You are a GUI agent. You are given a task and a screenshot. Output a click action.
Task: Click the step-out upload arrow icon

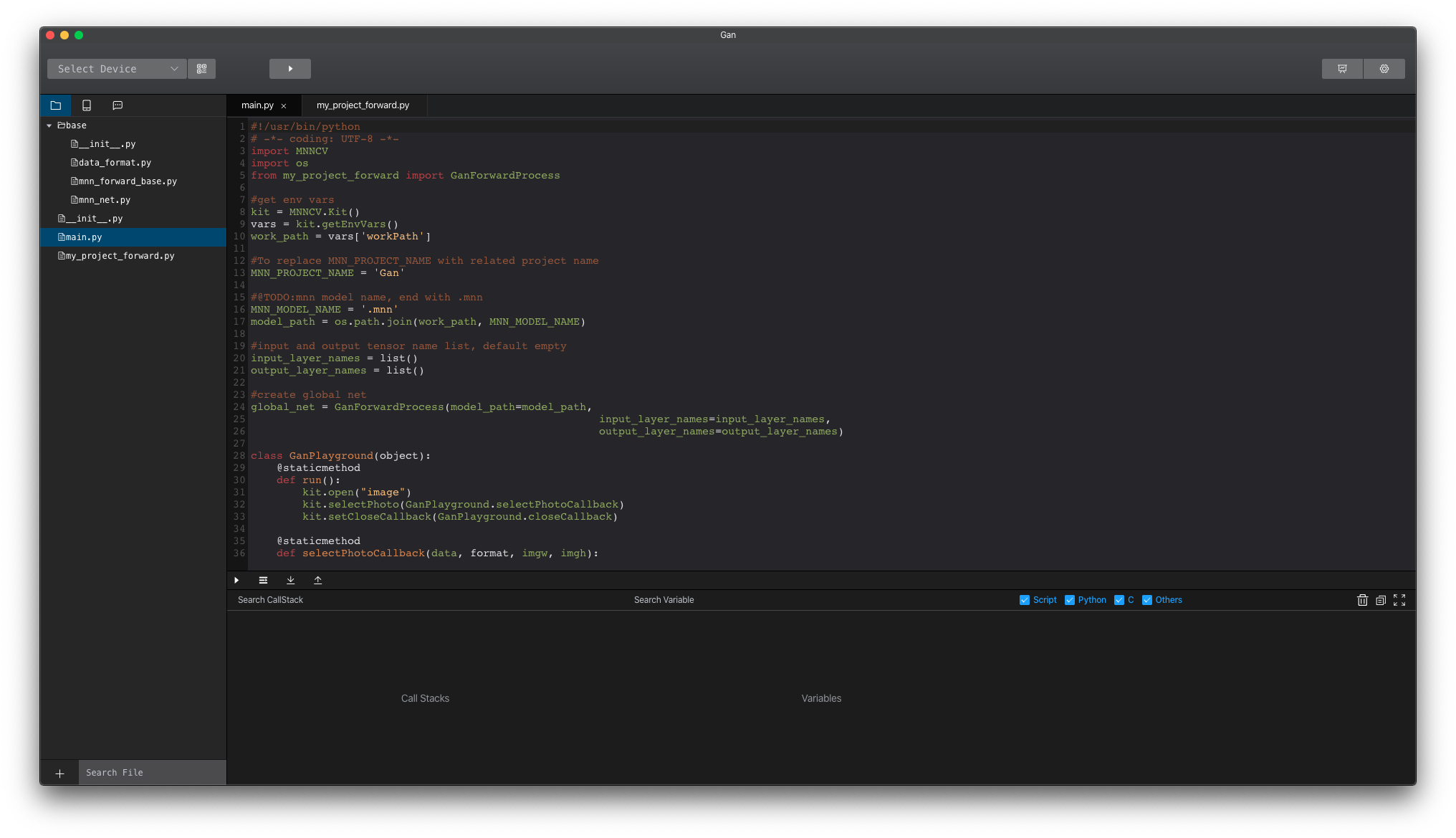tap(317, 580)
